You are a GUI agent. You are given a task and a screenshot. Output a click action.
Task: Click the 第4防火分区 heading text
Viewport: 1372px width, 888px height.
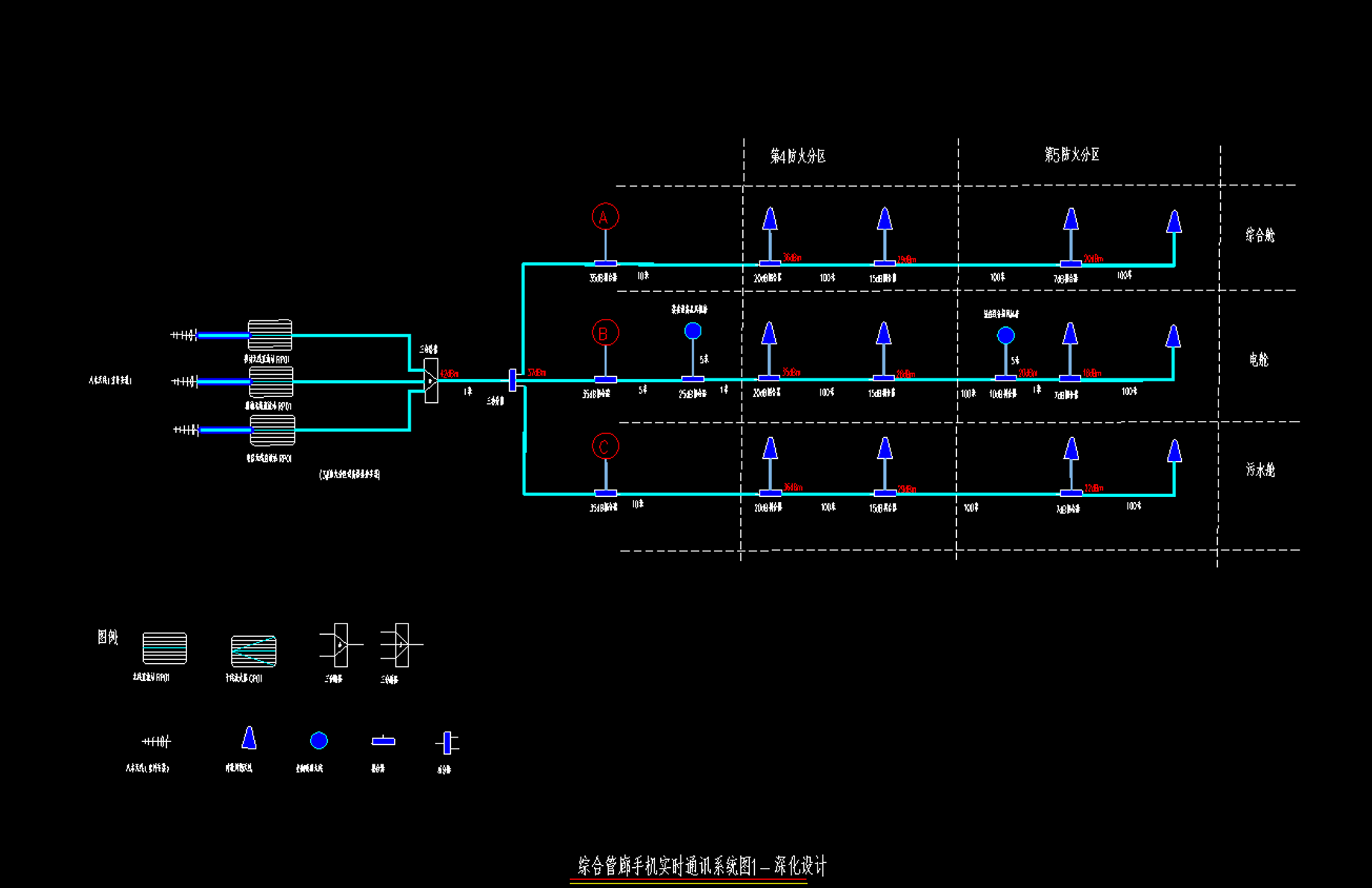coord(797,156)
